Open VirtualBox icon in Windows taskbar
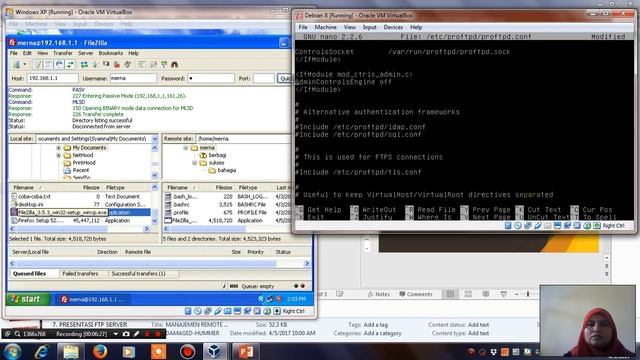Viewport: 640px width, 360px height. pyautogui.click(x=215, y=351)
